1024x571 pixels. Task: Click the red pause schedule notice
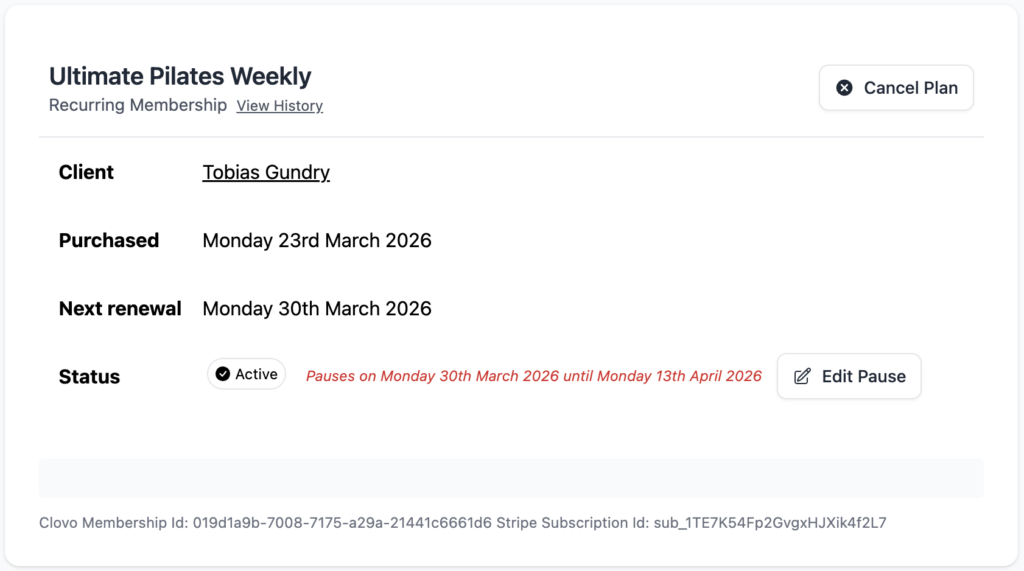pos(533,376)
